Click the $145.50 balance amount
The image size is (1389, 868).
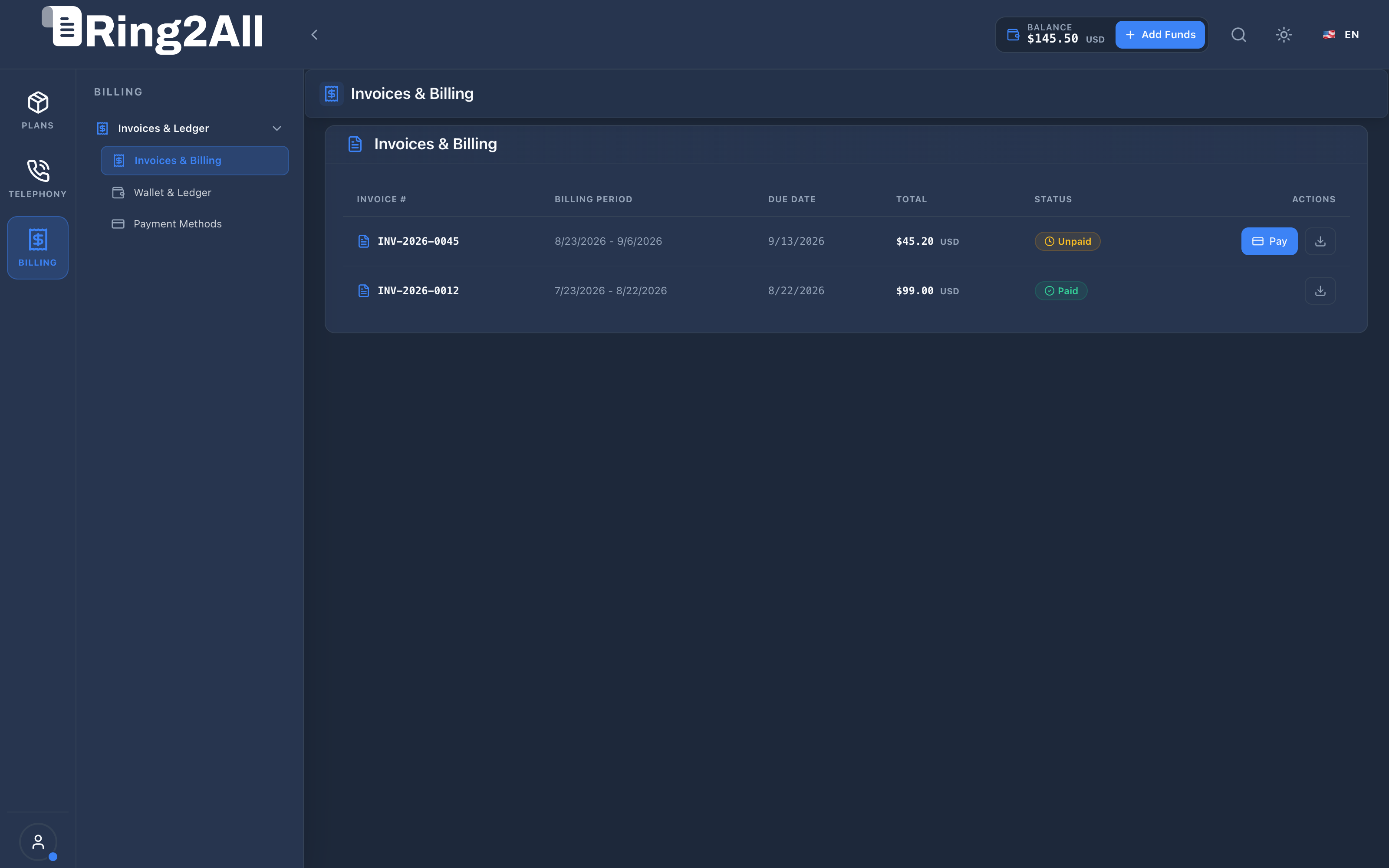[1053, 39]
